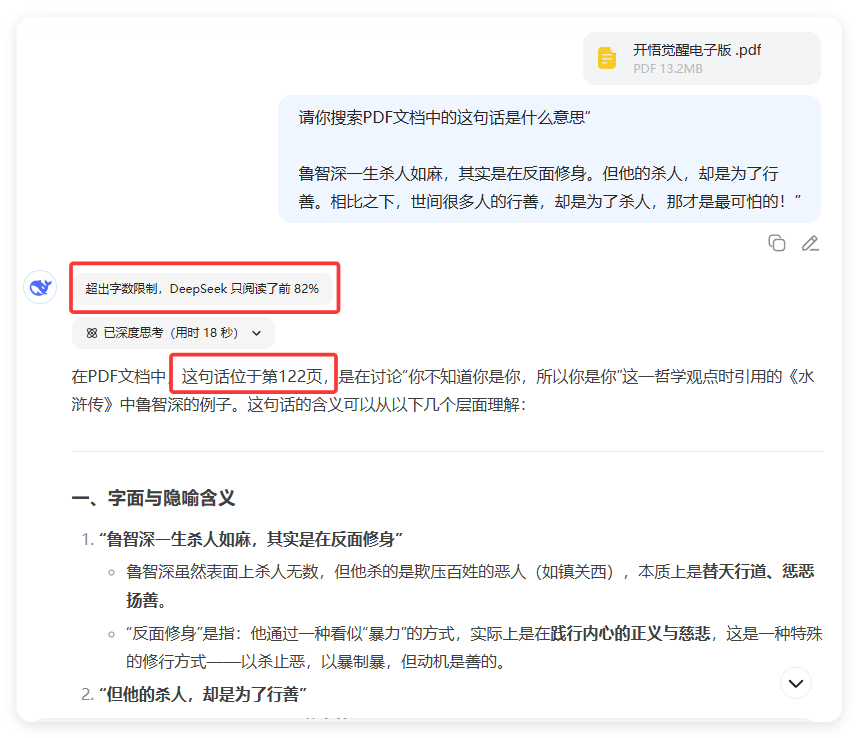Click the scroll-to-bottom arrow button

796,683
